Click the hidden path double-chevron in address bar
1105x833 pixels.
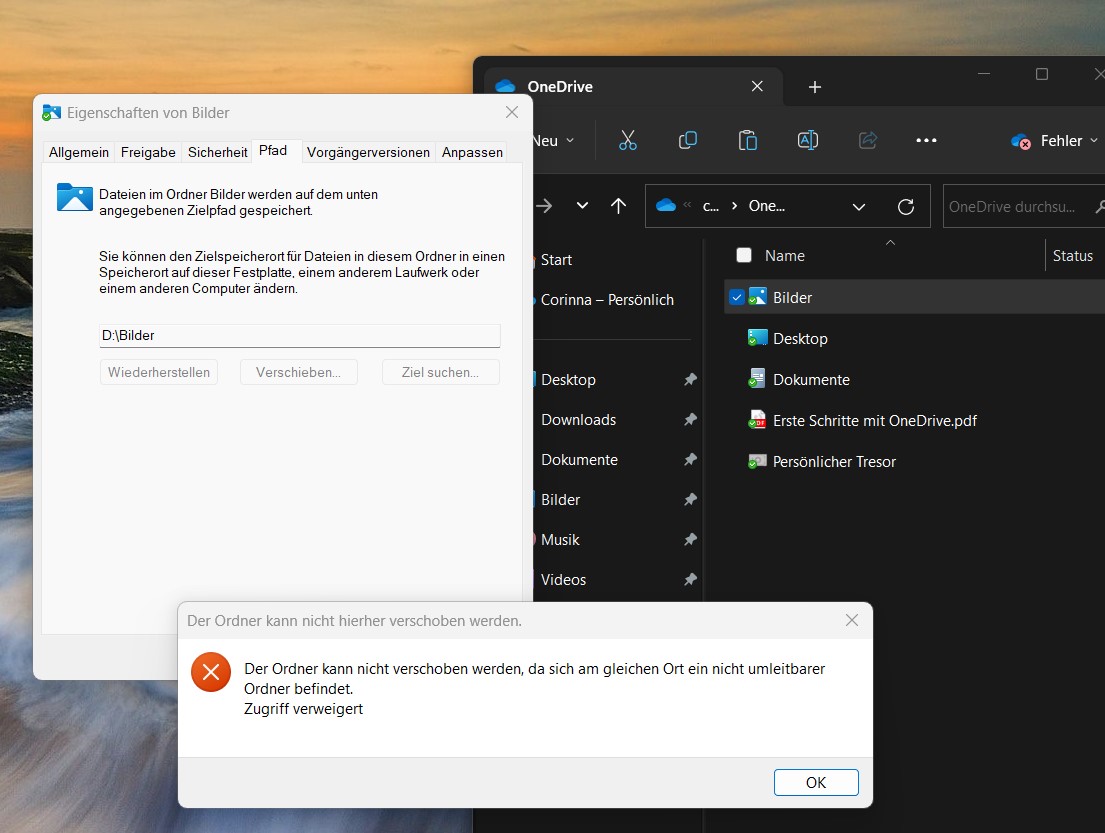687,205
